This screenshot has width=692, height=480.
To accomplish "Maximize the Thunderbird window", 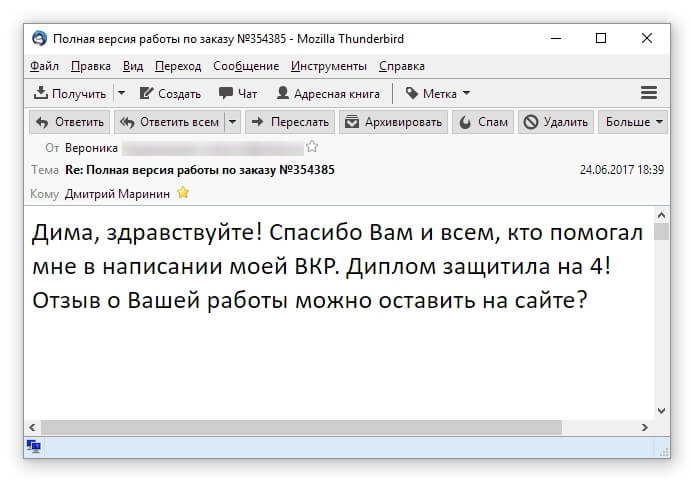I will pos(601,39).
